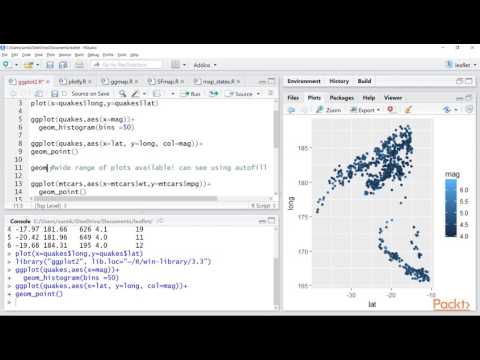
Task: Open the History tab
Action: (x=339, y=81)
